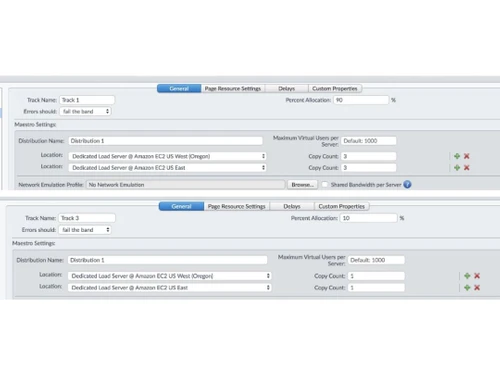
Task: Enable Shared Bandwidth per Server checkbox
Action: (x=324, y=184)
